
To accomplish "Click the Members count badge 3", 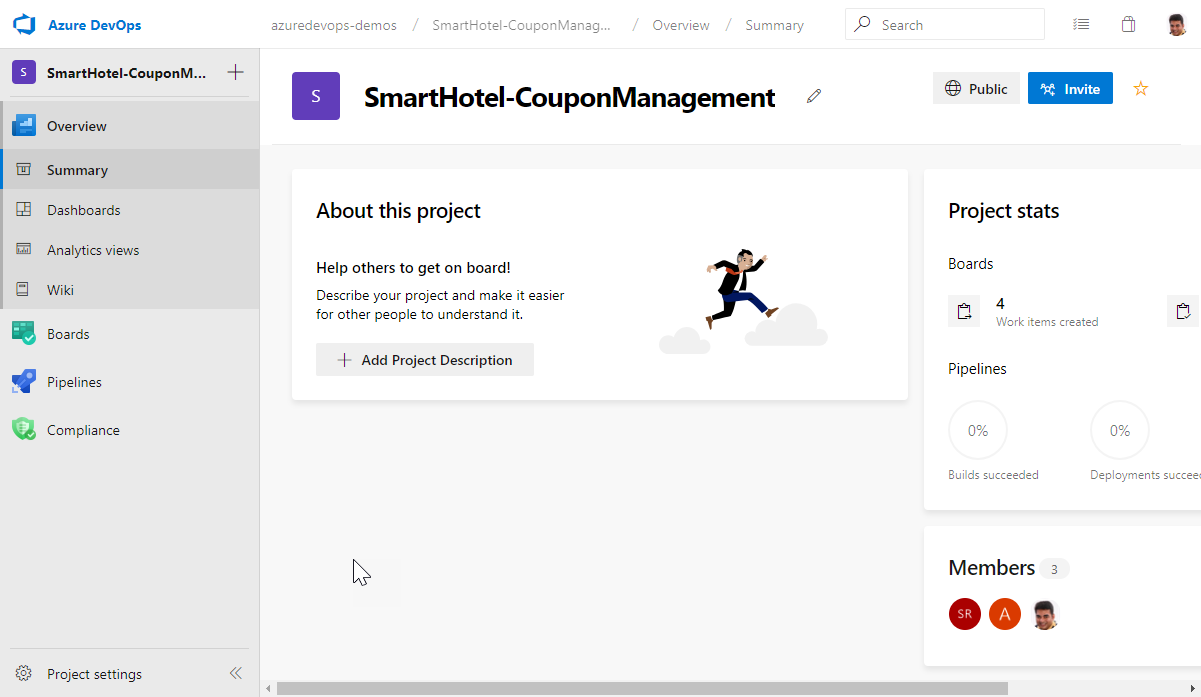I will point(1055,569).
